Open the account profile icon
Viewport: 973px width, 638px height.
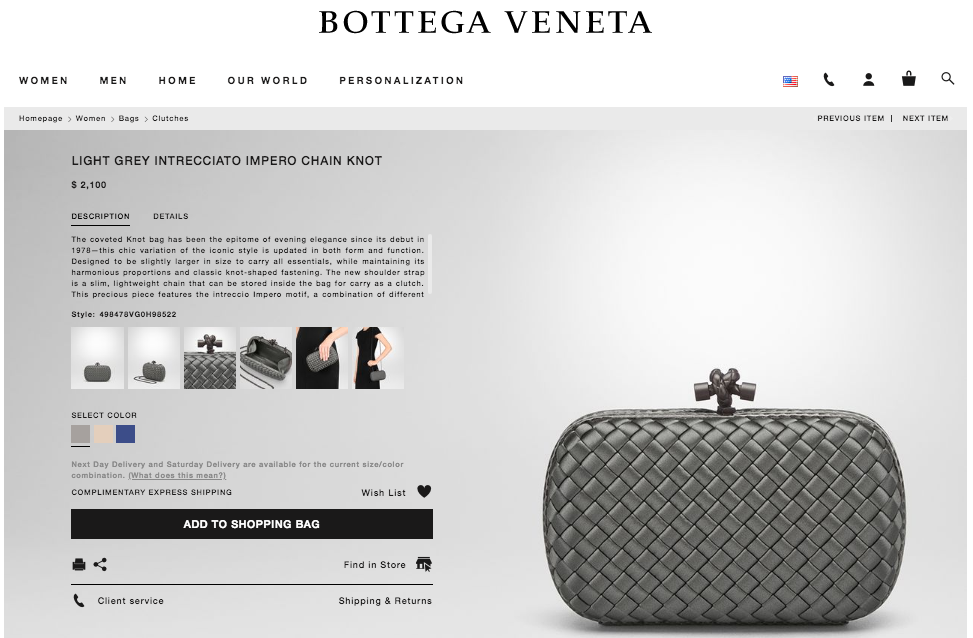click(x=869, y=79)
